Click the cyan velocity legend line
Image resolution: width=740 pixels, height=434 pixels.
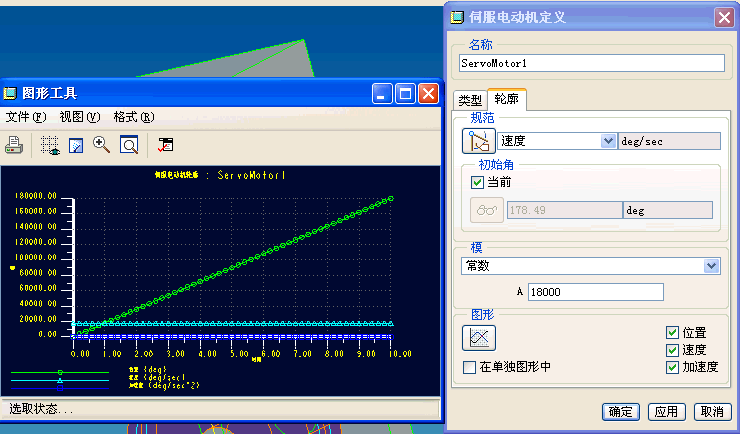click(x=60, y=380)
